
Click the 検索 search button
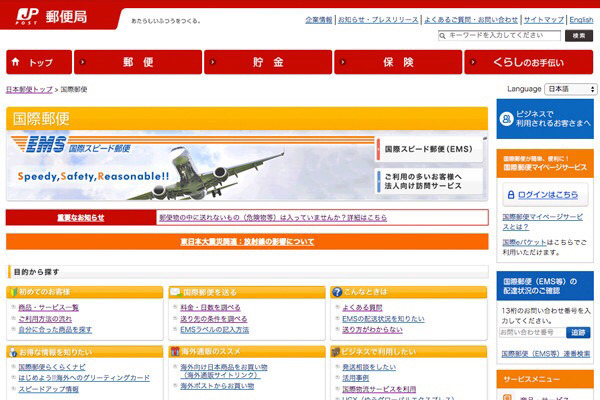(x=579, y=36)
